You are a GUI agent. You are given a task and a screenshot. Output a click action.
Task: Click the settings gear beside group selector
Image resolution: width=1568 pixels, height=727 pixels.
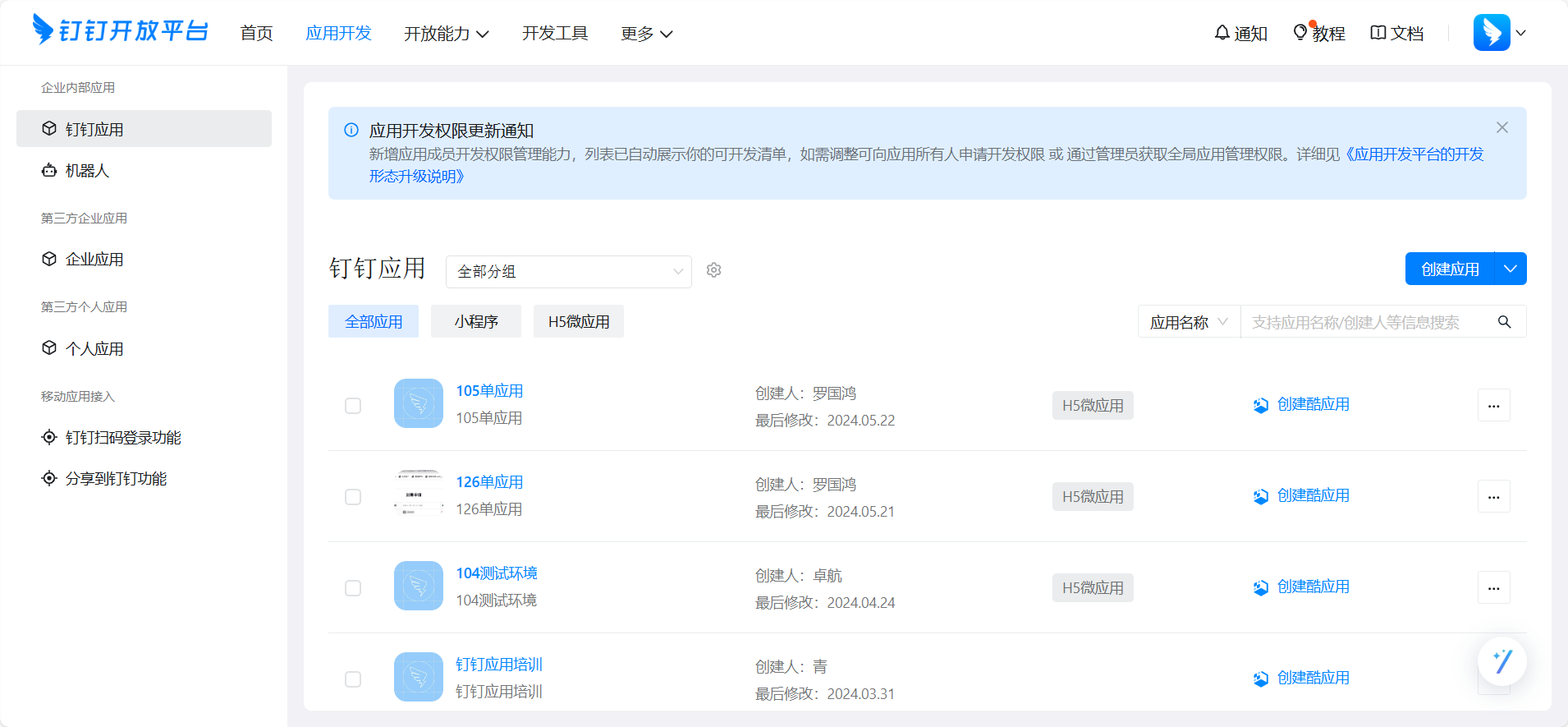[x=714, y=270]
